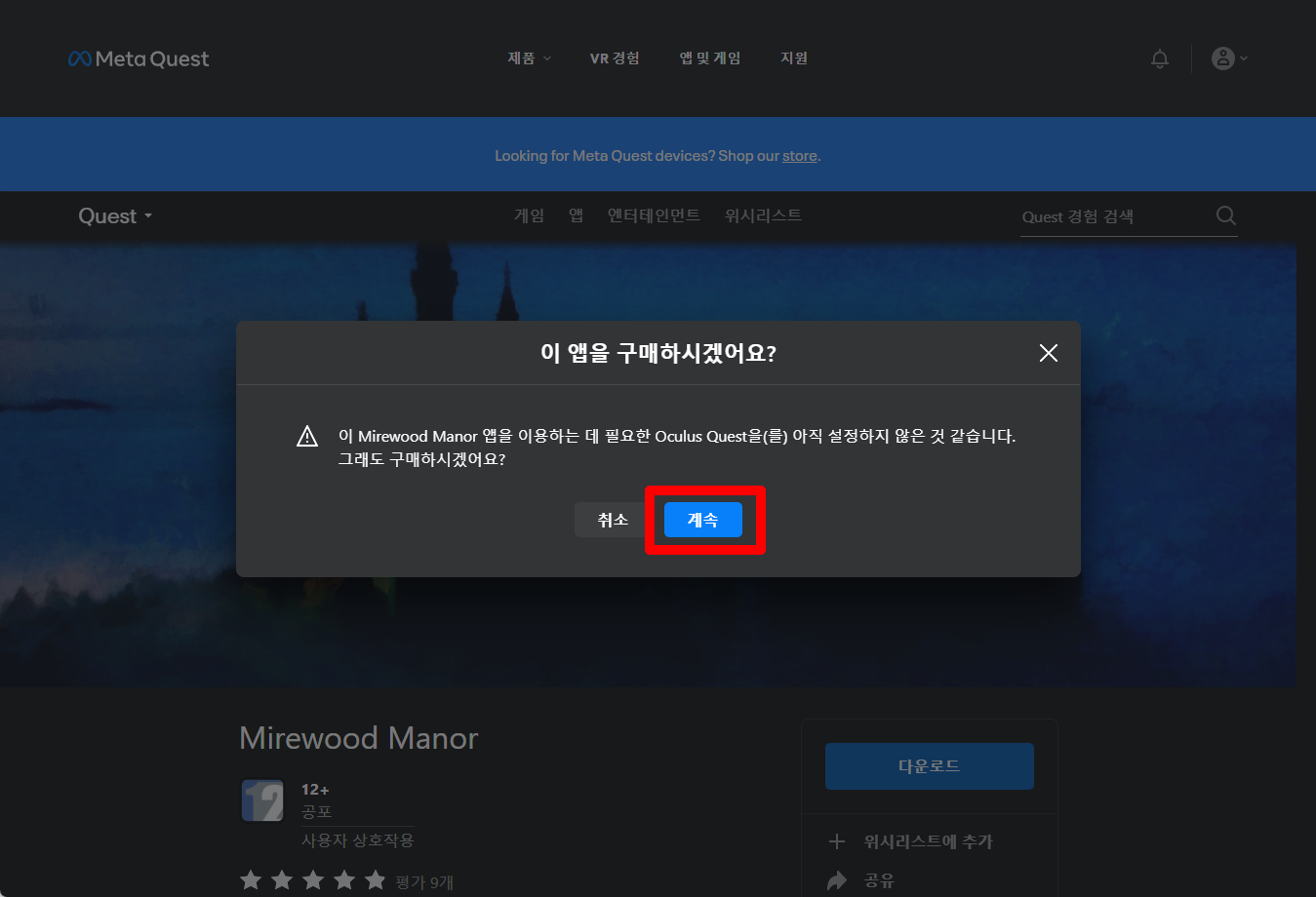Click the warning triangle icon in dialog
This screenshot has height=897, width=1316.
click(x=307, y=436)
